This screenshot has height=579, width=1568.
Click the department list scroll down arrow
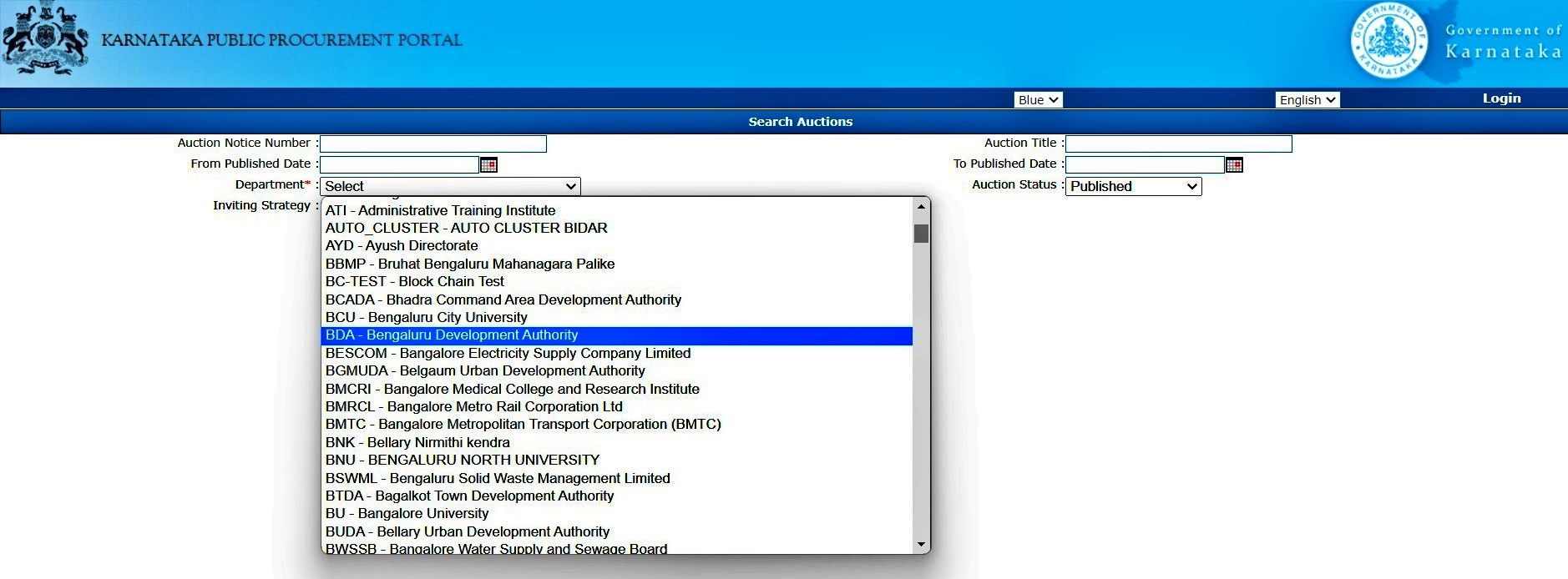pyautogui.click(x=921, y=545)
